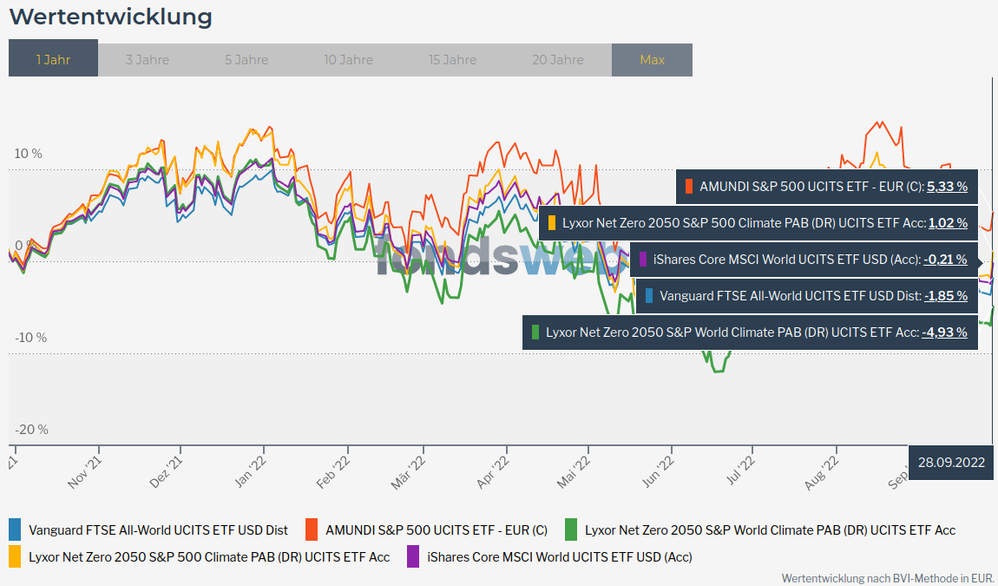Choose the 20 Jahre period tab

point(558,60)
